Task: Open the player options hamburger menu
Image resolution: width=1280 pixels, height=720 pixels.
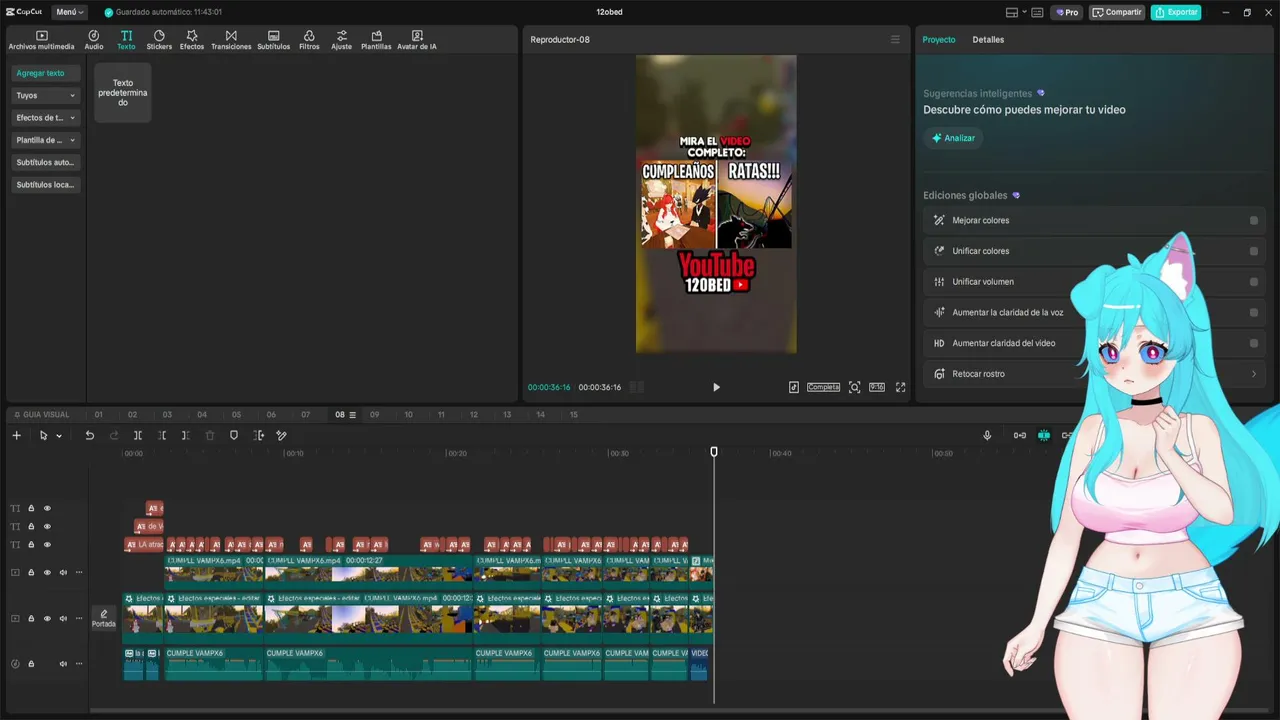Action: [895, 40]
